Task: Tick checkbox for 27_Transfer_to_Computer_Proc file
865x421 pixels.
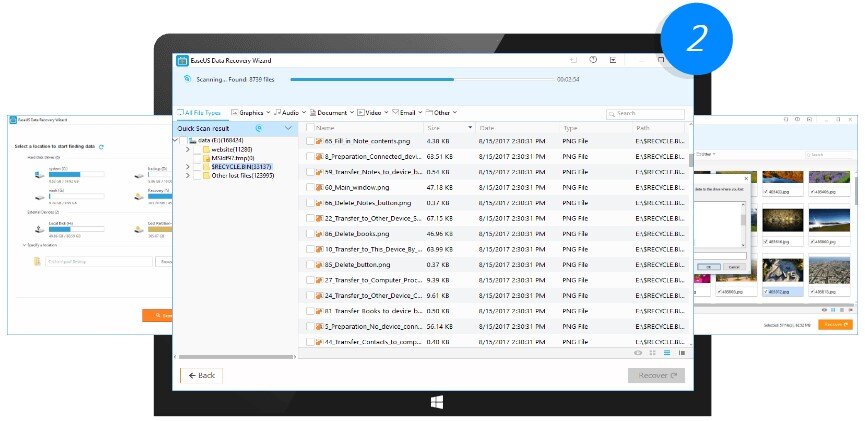Action: click(x=310, y=280)
